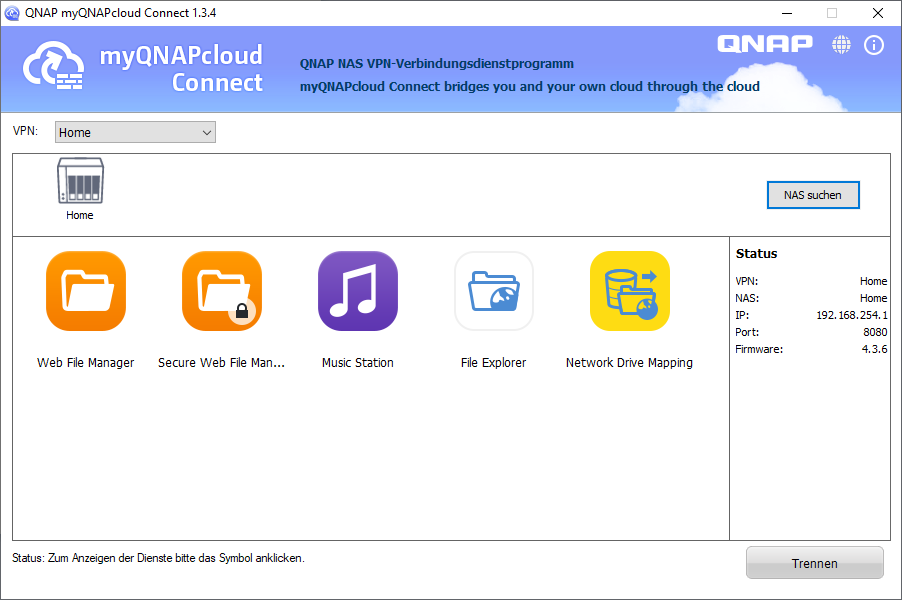Click the IP address 192.168.254.1

851,315
